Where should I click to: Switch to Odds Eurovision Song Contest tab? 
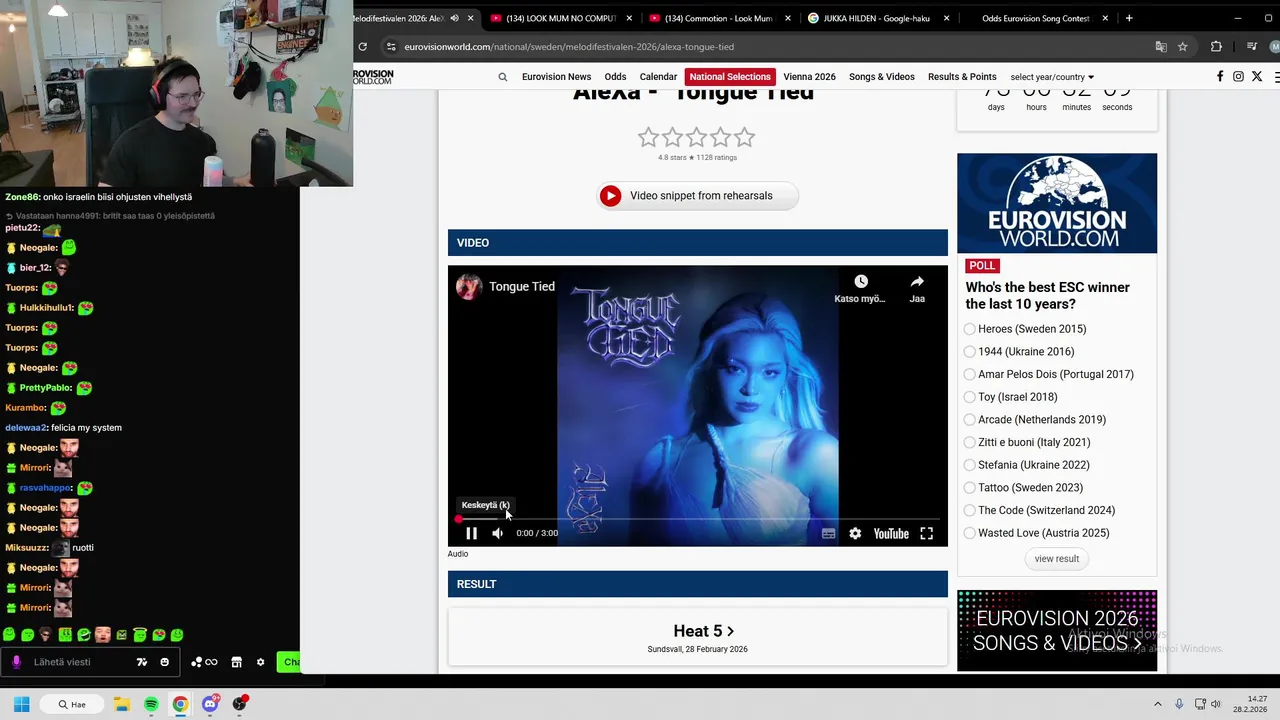click(x=1036, y=18)
